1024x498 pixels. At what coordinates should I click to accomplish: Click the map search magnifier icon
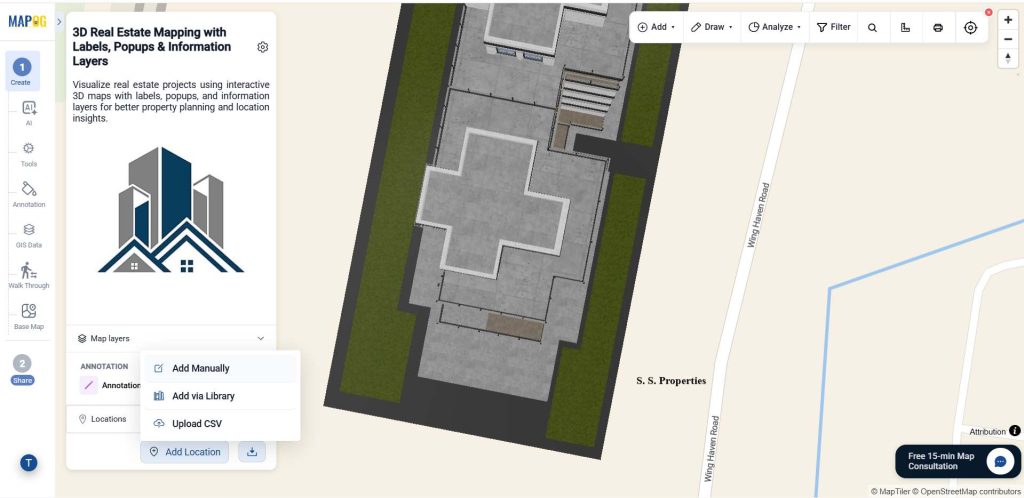tap(872, 27)
